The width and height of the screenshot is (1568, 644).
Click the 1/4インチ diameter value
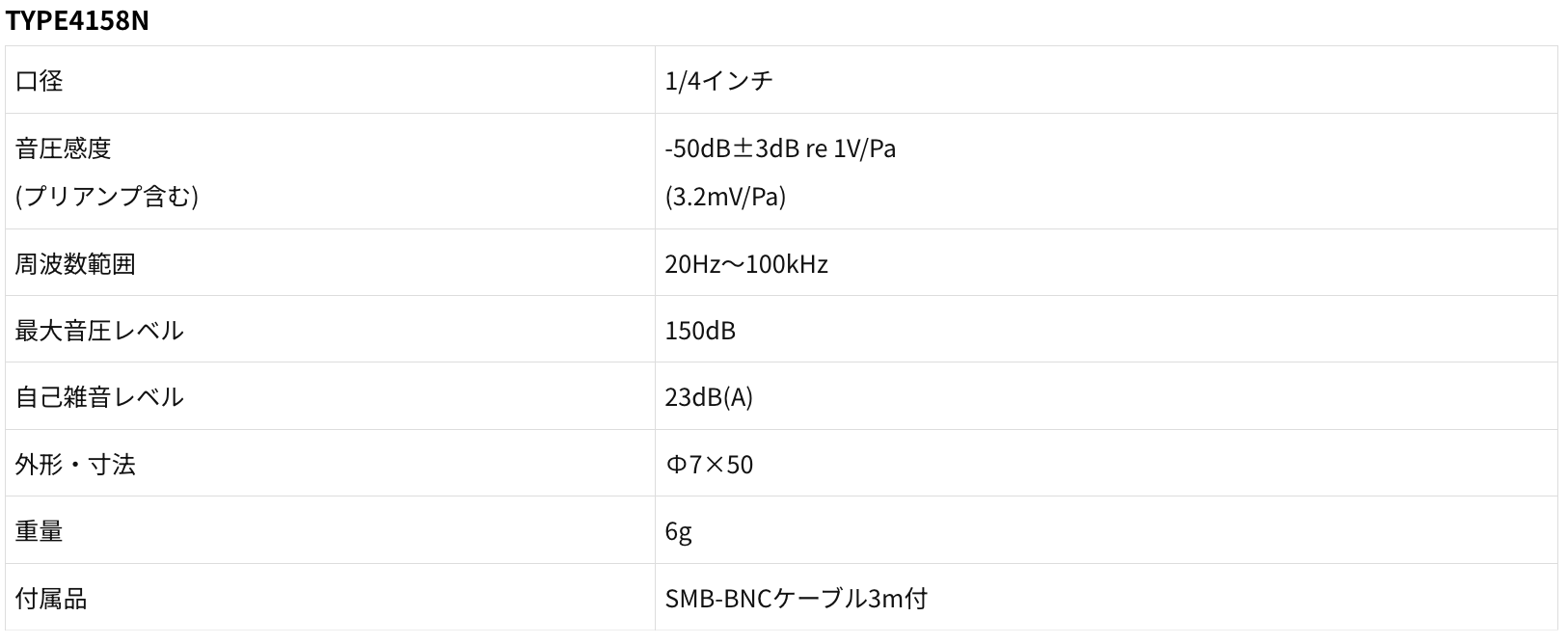[718, 81]
